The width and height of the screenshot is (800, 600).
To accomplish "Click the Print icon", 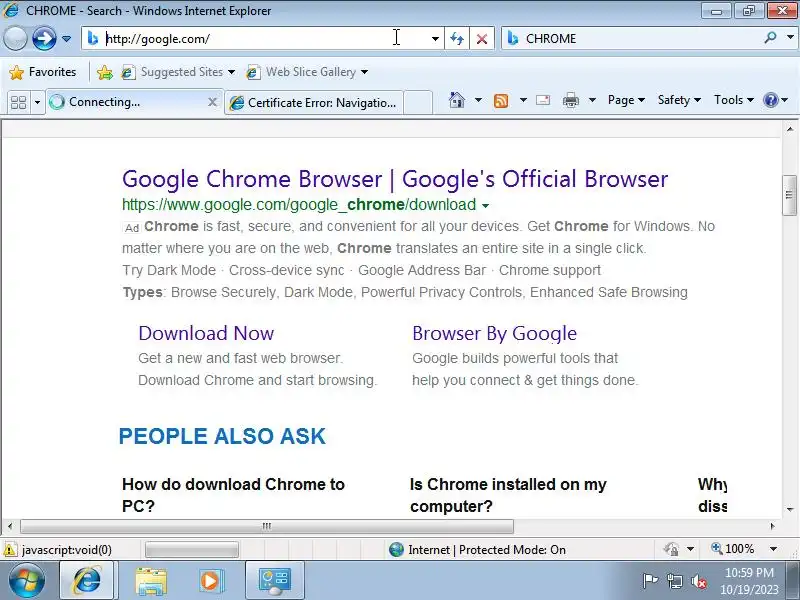I will (x=570, y=101).
